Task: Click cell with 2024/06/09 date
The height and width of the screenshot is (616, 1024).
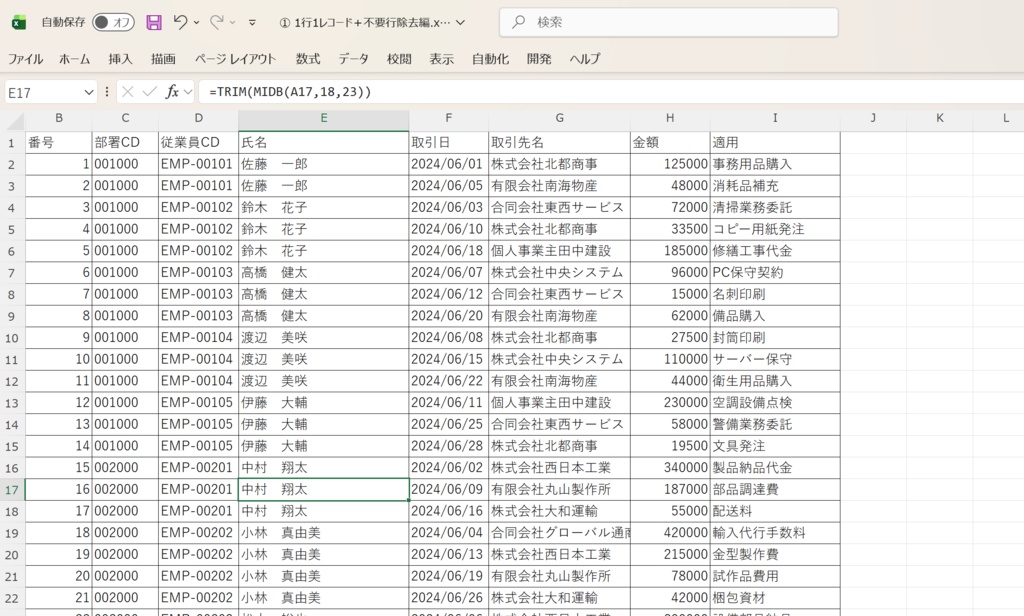Action: point(449,489)
